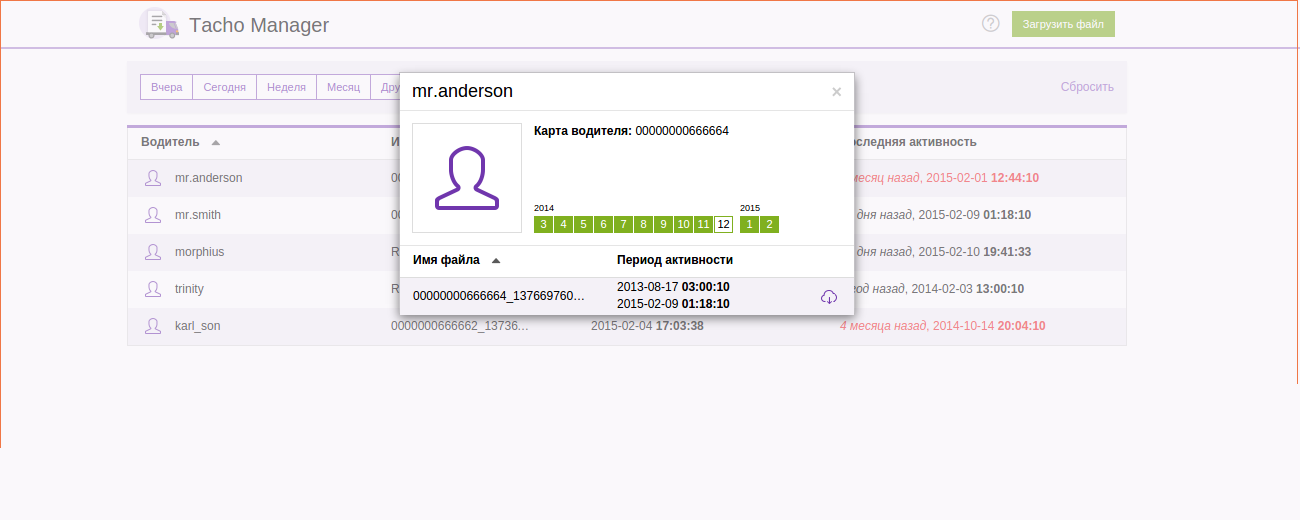Viewport: 1300px width, 520px height.
Task: Sort by the Имя файла column header
Action: tap(446, 260)
